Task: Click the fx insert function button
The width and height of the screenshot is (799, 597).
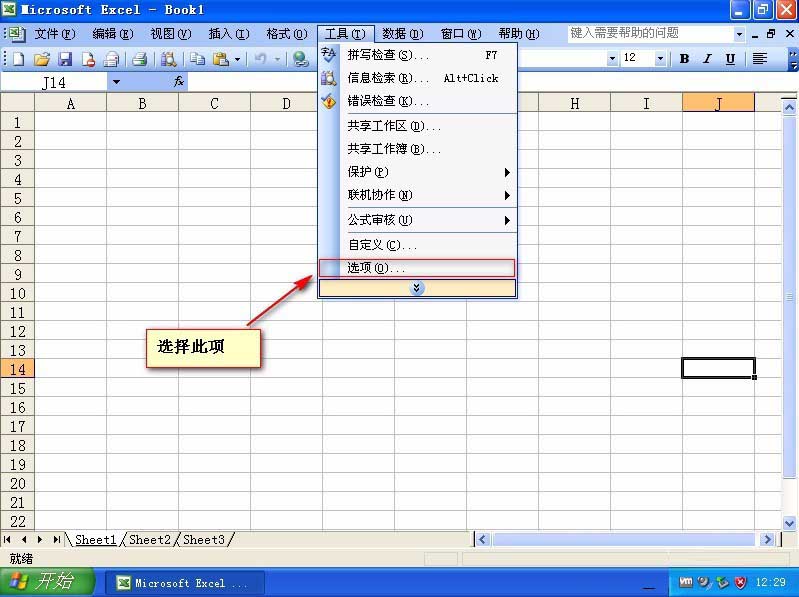Action: tap(179, 81)
